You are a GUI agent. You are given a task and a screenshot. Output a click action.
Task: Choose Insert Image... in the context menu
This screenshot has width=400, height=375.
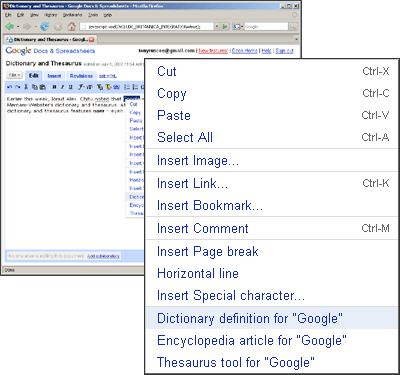272,161
